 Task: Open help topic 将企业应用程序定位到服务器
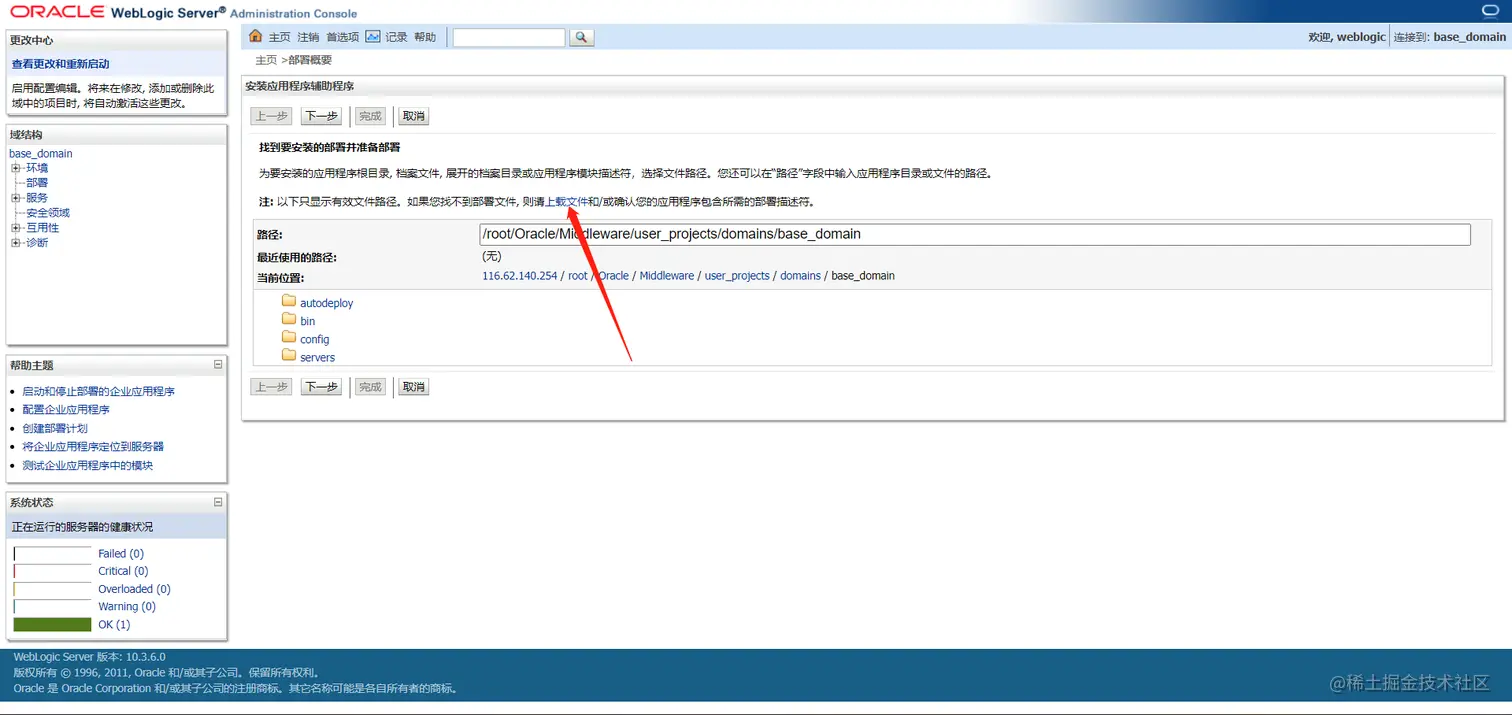tap(93, 447)
